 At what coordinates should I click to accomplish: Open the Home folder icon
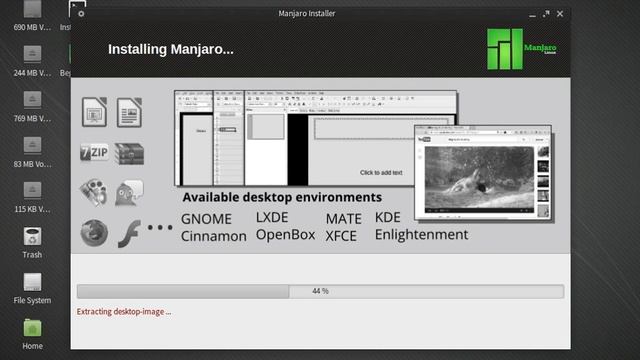pos(32,328)
